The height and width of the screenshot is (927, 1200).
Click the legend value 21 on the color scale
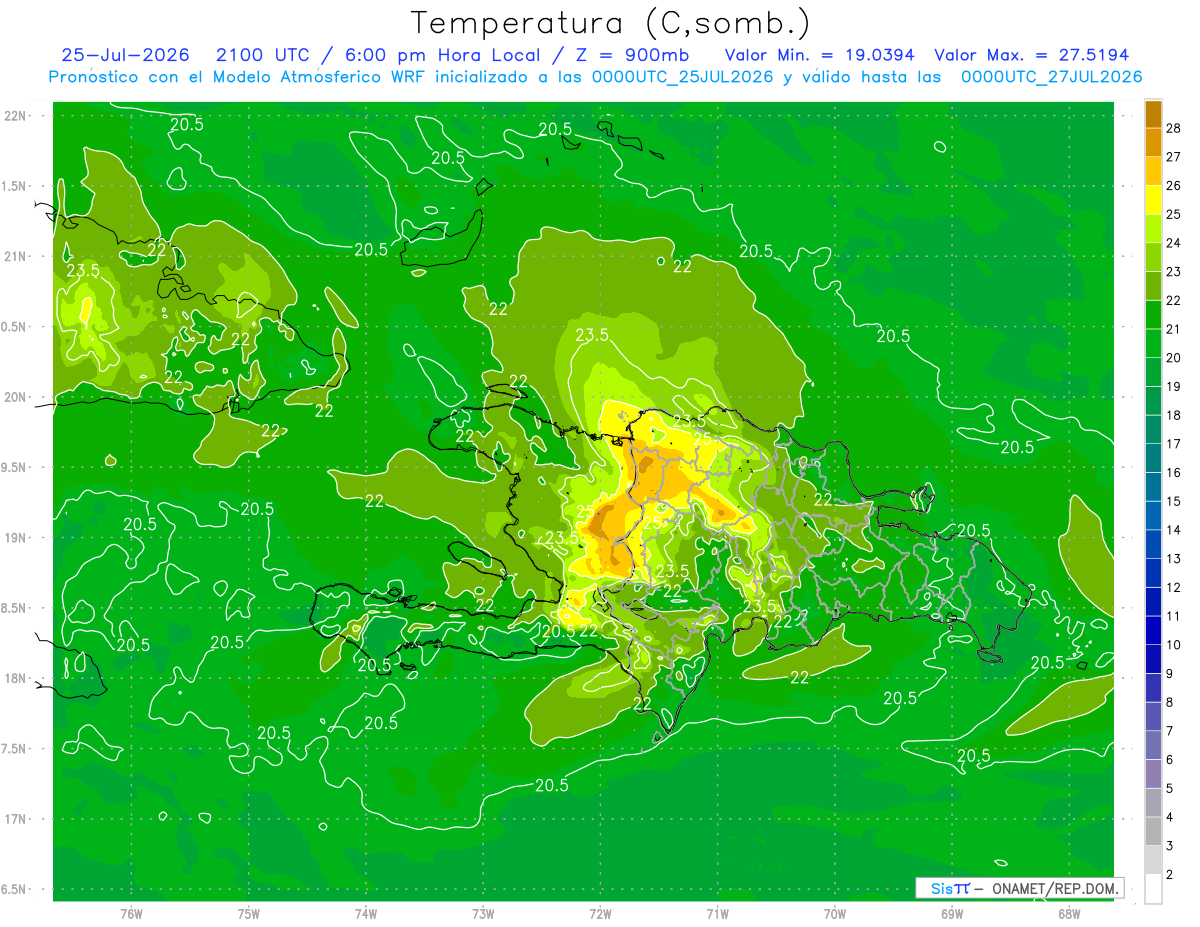(1174, 329)
